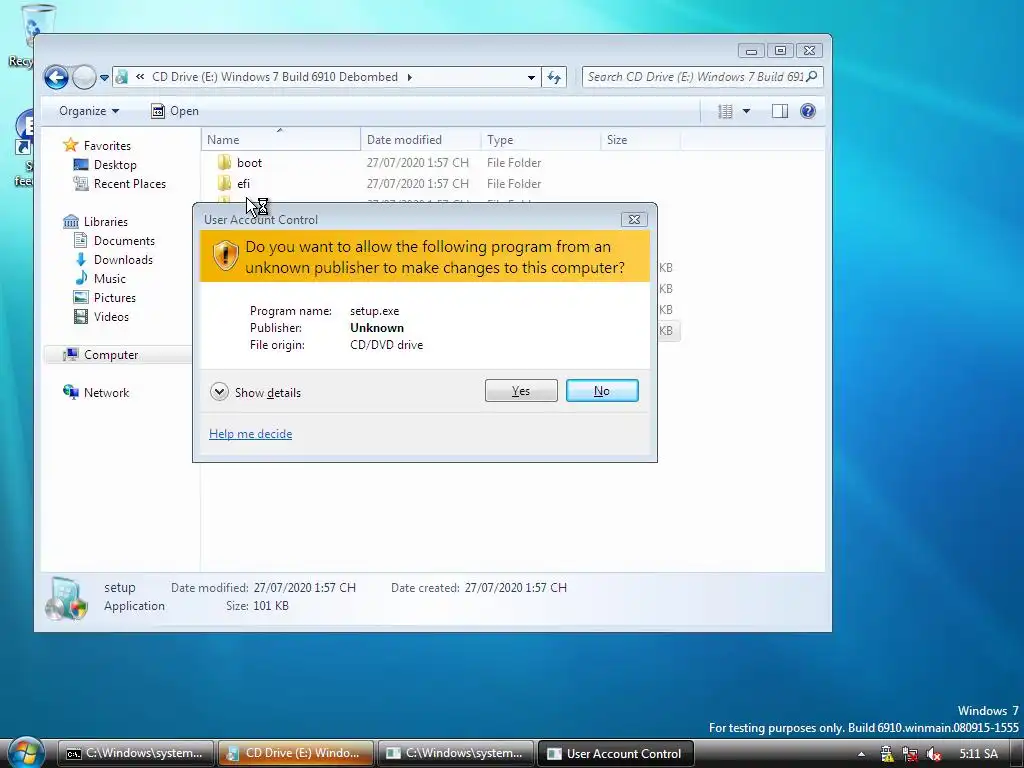This screenshot has width=1024, height=768.
Task: Show hidden tray icons arrow
Action: pyautogui.click(x=861, y=754)
